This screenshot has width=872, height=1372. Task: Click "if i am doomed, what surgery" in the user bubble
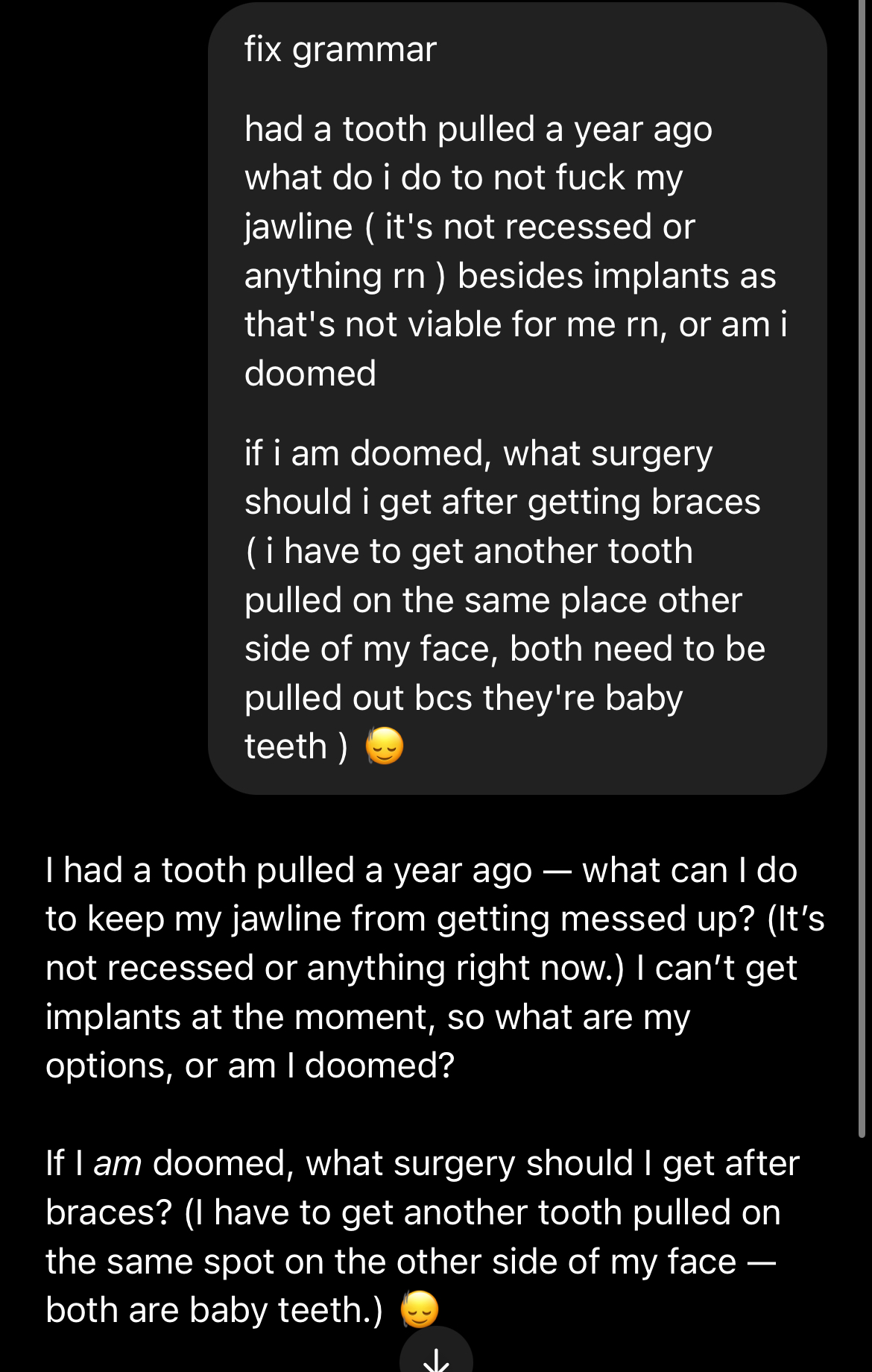click(x=478, y=453)
